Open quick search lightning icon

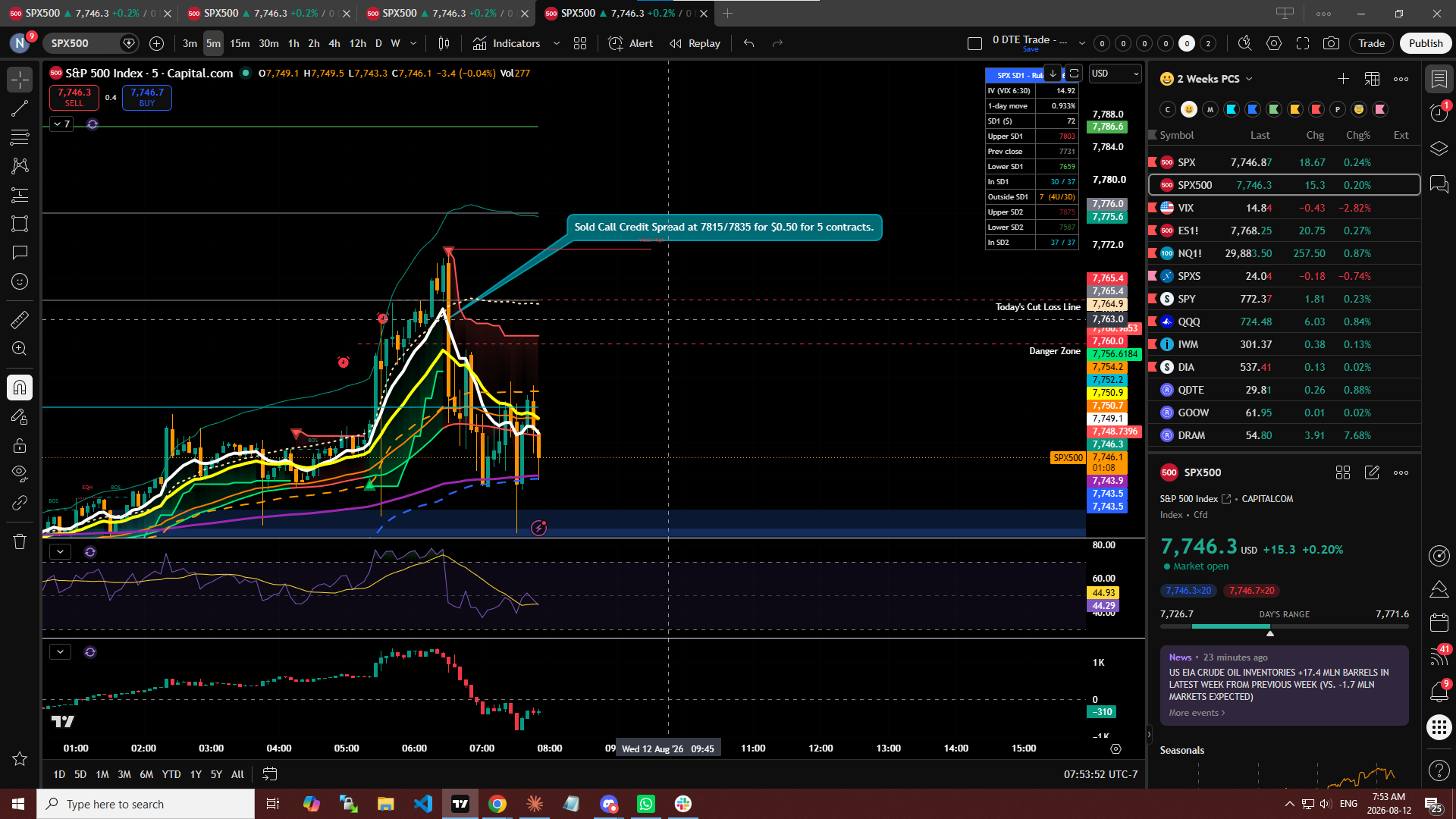click(x=1244, y=44)
